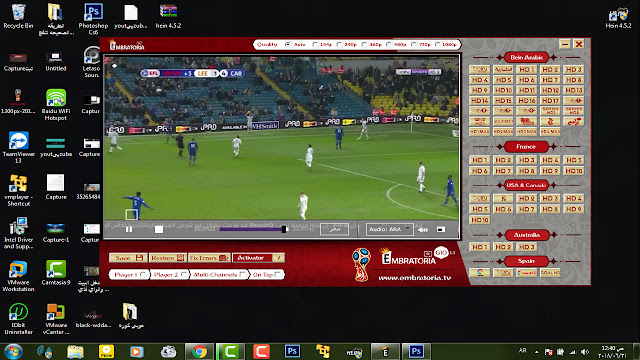Check the Multi-Channels checkbox
The image size is (640, 360).
242,275
